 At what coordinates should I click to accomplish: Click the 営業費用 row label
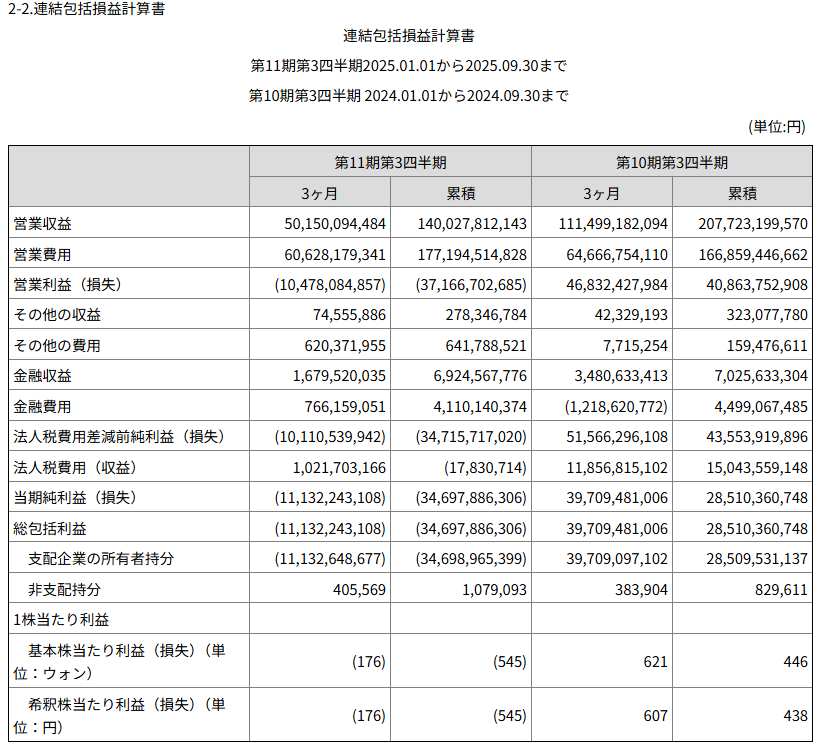coord(43,254)
